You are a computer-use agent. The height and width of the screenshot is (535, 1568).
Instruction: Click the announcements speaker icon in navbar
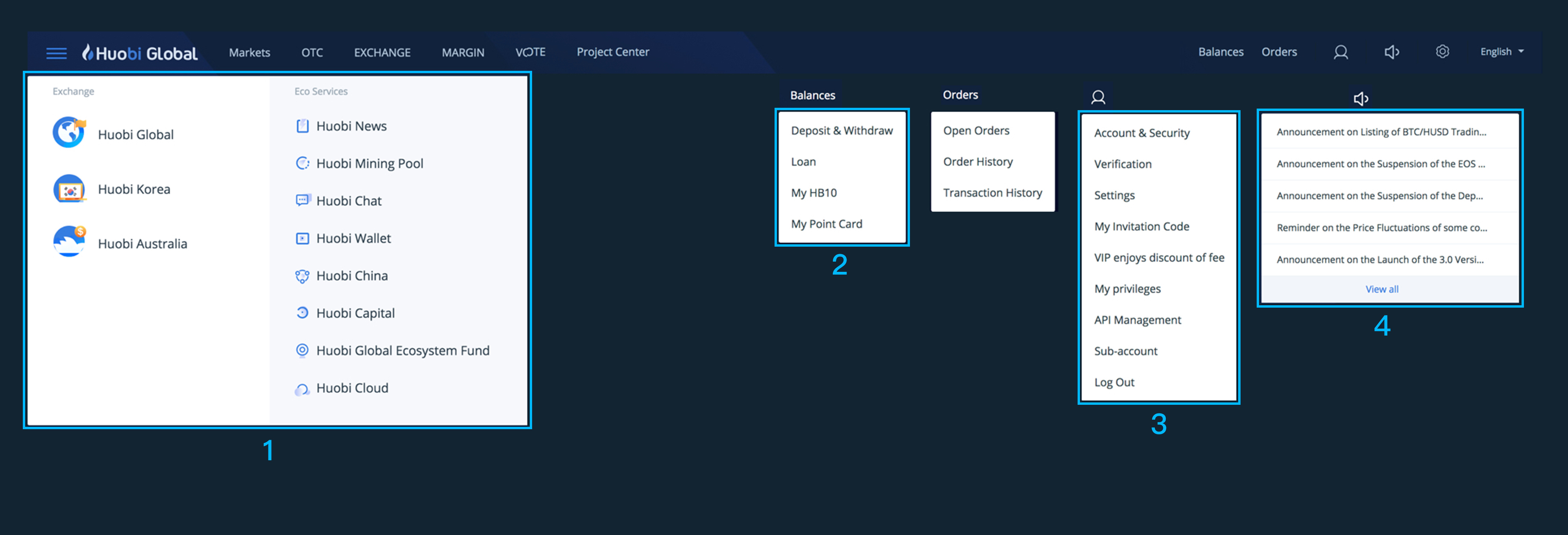tap(1391, 52)
